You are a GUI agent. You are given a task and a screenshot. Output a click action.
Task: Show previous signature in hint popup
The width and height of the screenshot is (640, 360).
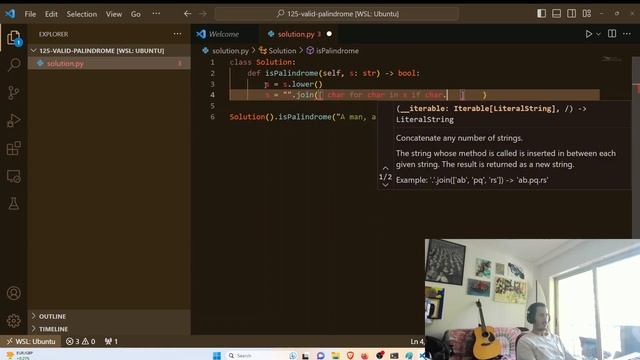coord(385,168)
